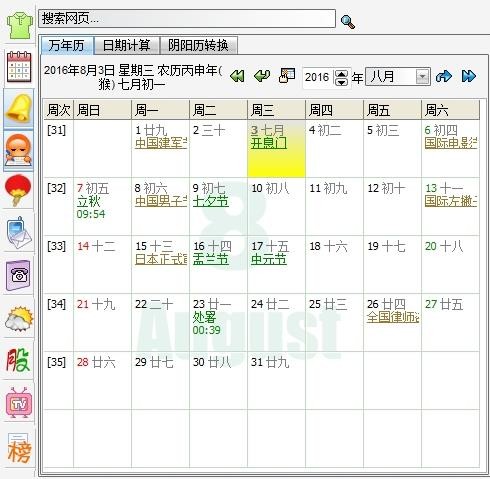This screenshot has width=490, height=479.
Task: Open the stock 股 icon
Action: [x=18, y=360]
